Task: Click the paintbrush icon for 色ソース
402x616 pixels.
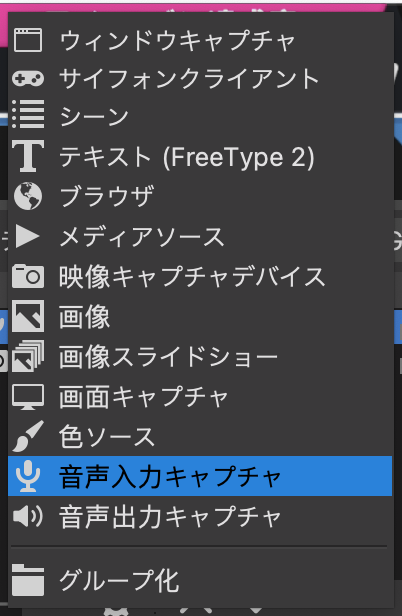Action: [28, 436]
